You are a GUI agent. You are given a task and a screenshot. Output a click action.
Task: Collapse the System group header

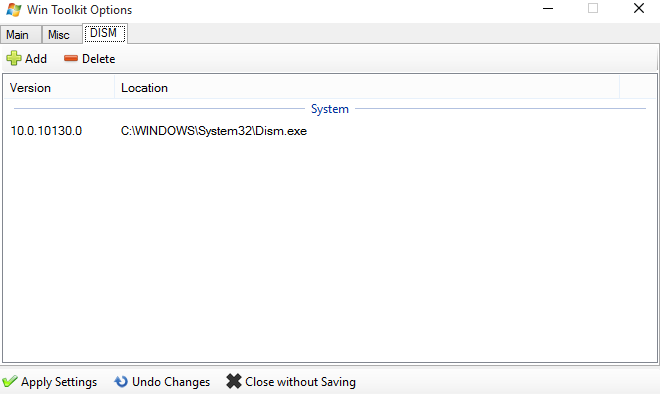(330, 109)
